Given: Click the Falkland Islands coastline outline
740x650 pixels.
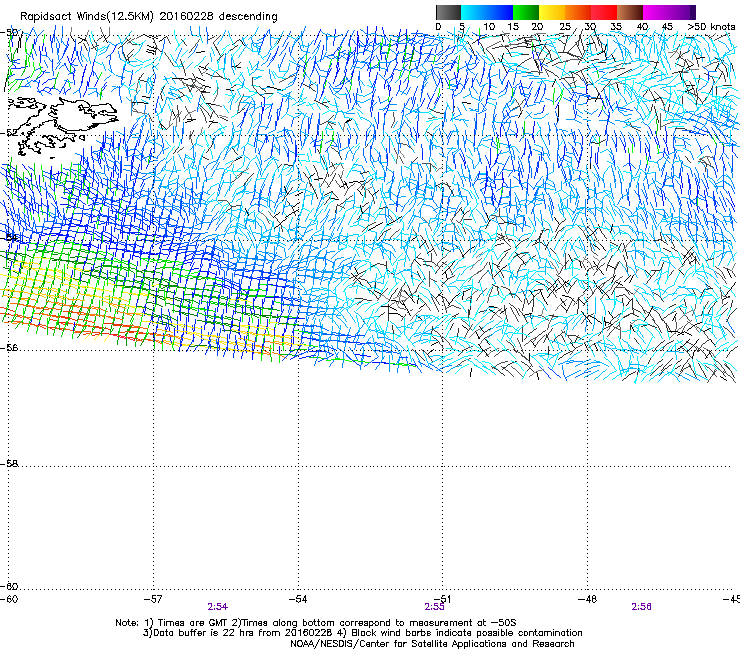Looking at the screenshot, I should pyautogui.click(x=61, y=126).
